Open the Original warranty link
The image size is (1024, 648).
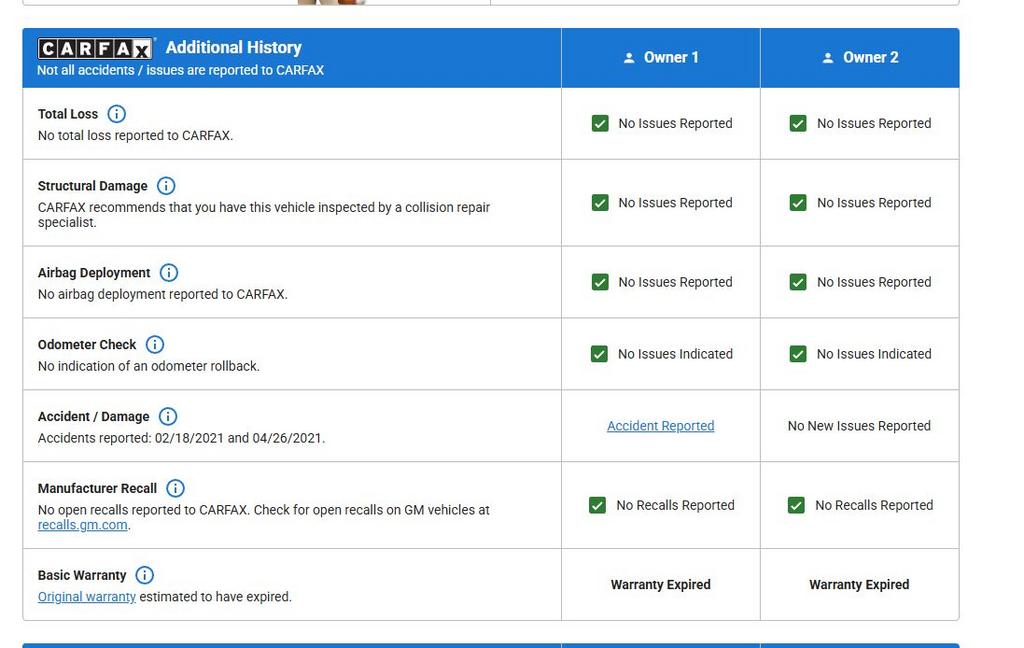click(x=87, y=596)
